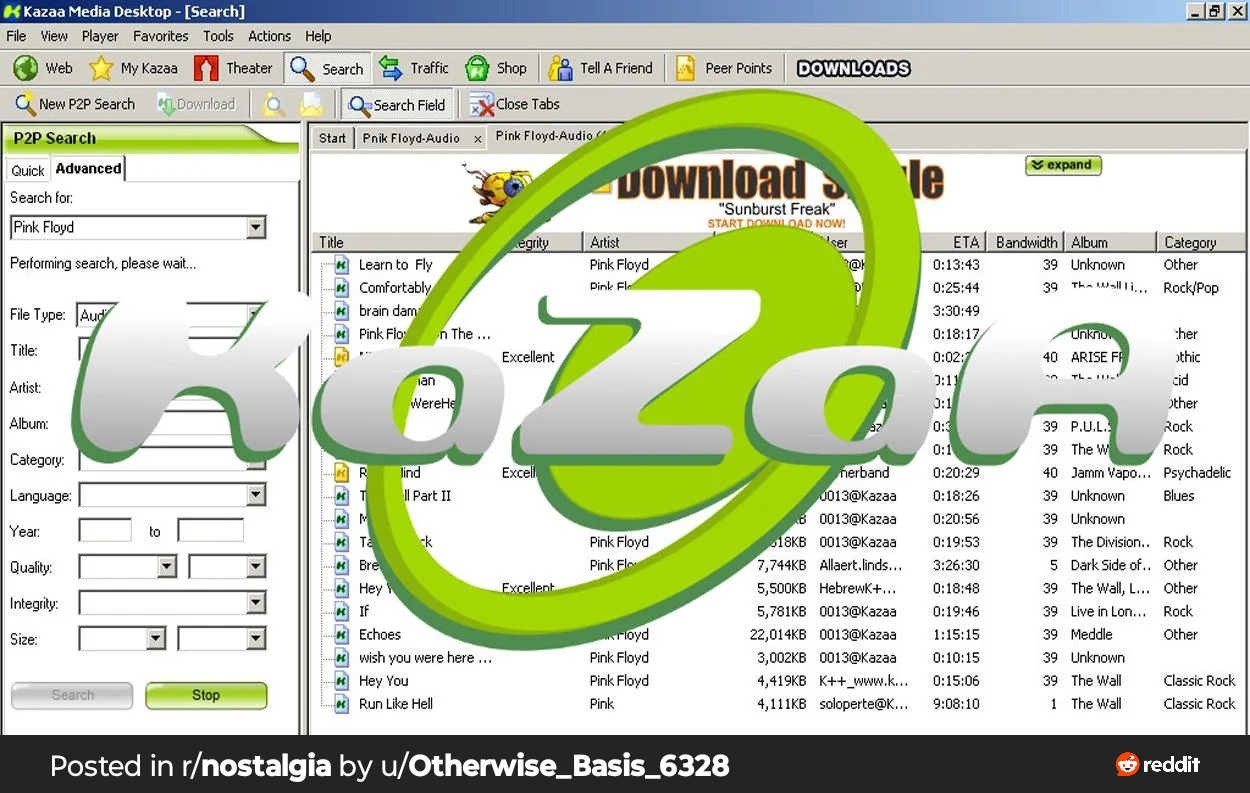The image size is (1250, 793).
Task: Toggle the Search Field toolbar button
Action: coord(396,104)
